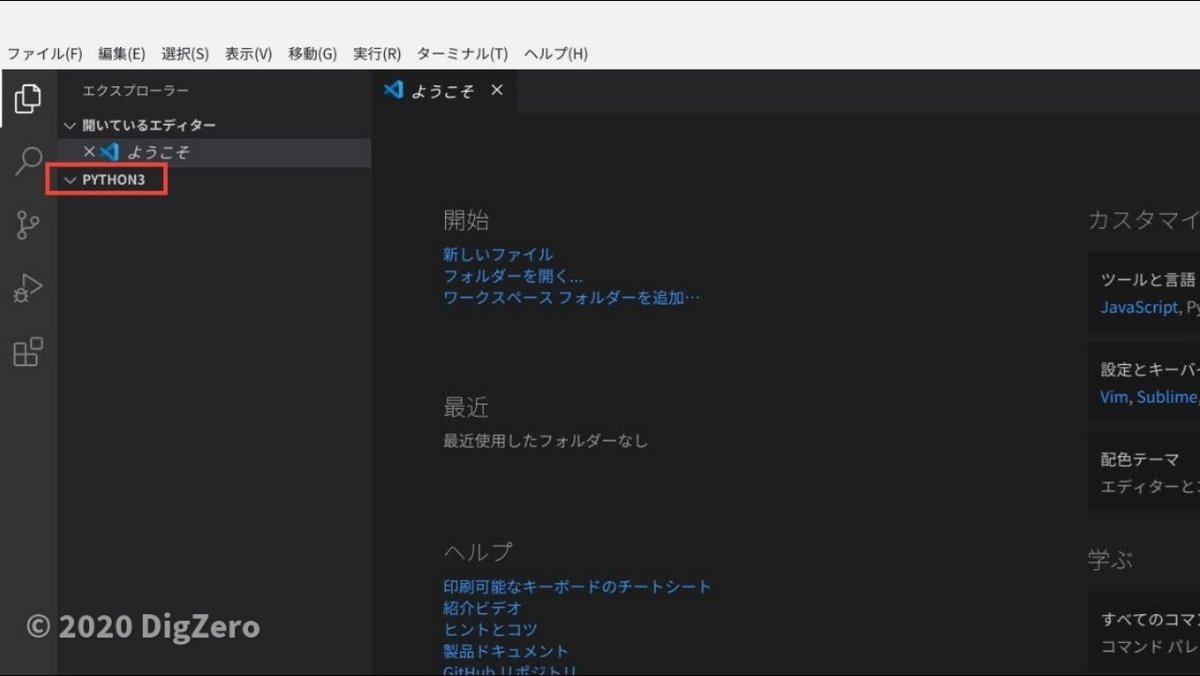This screenshot has width=1200, height=676.
Task: Open the 印刷可能なキーボードのチートシート link
Action: (576, 586)
